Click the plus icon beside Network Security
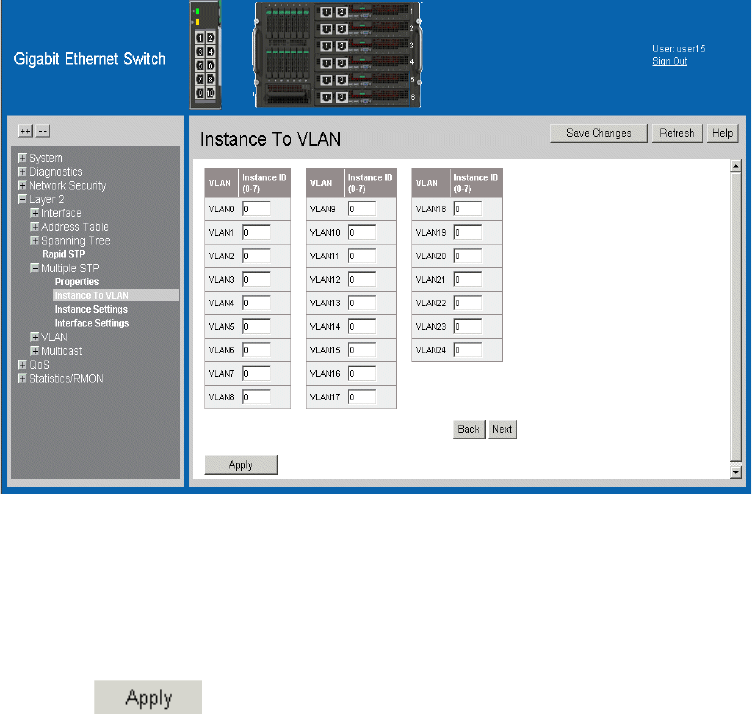752x714 pixels. [22, 186]
